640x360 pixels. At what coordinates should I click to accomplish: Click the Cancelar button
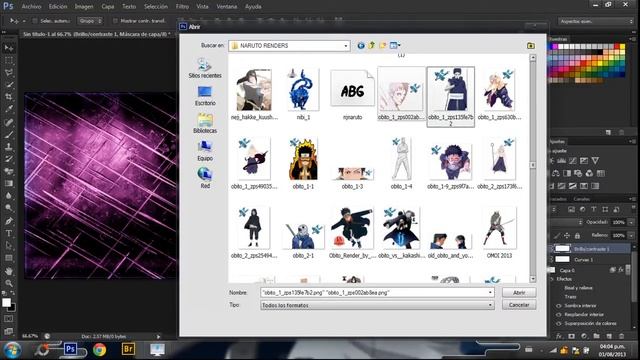click(519, 305)
